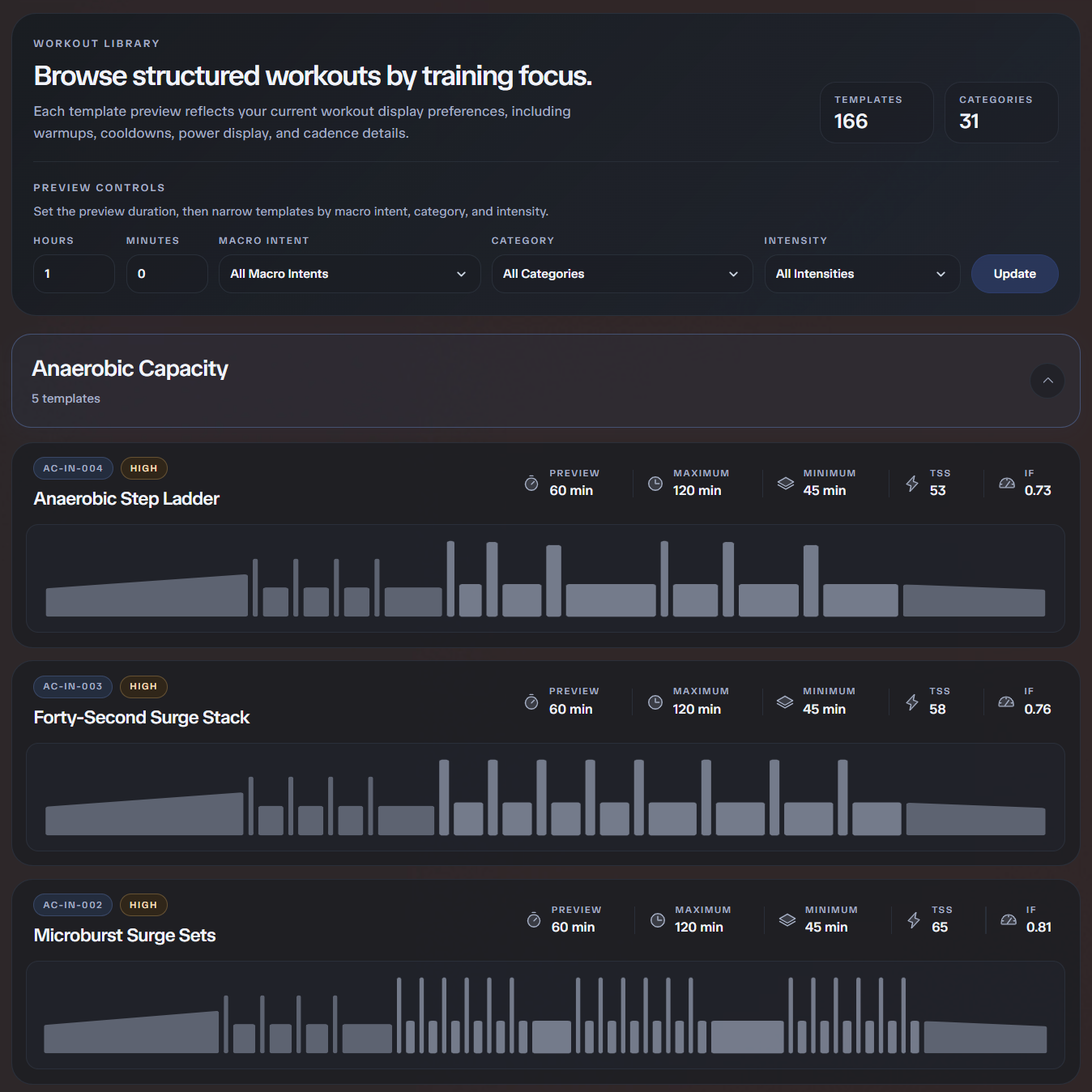Click the AC-IN-003 code badge

pyautogui.click(x=73, y=686)
